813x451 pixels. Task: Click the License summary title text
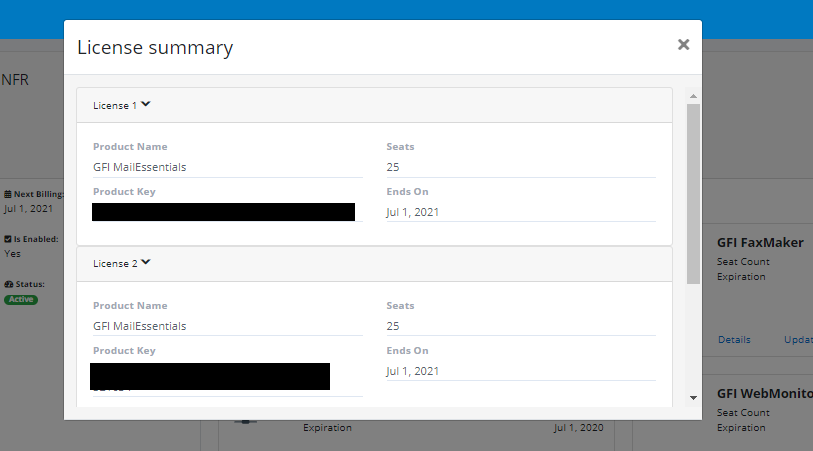(155, 47)
